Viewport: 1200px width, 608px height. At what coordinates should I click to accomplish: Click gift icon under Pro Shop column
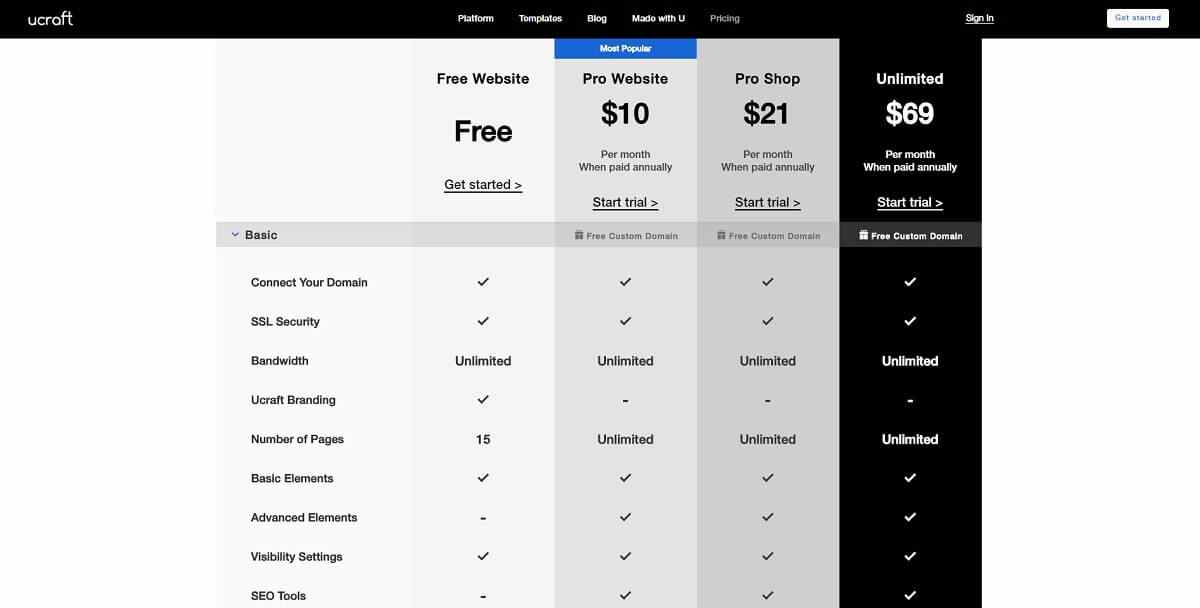pyautogui.click(x=721, y=236)
